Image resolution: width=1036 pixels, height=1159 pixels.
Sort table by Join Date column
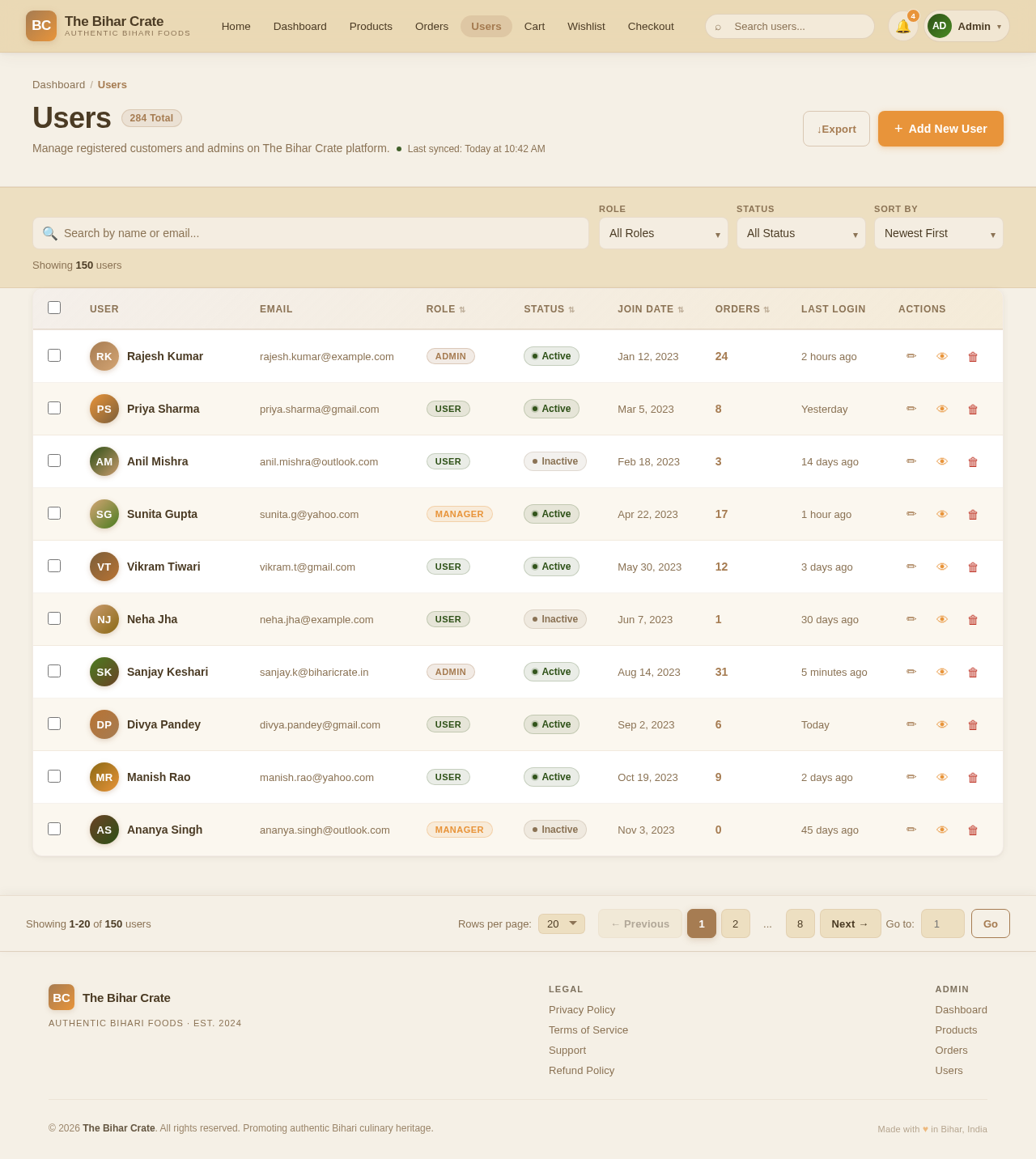click(x=651, y=309)
